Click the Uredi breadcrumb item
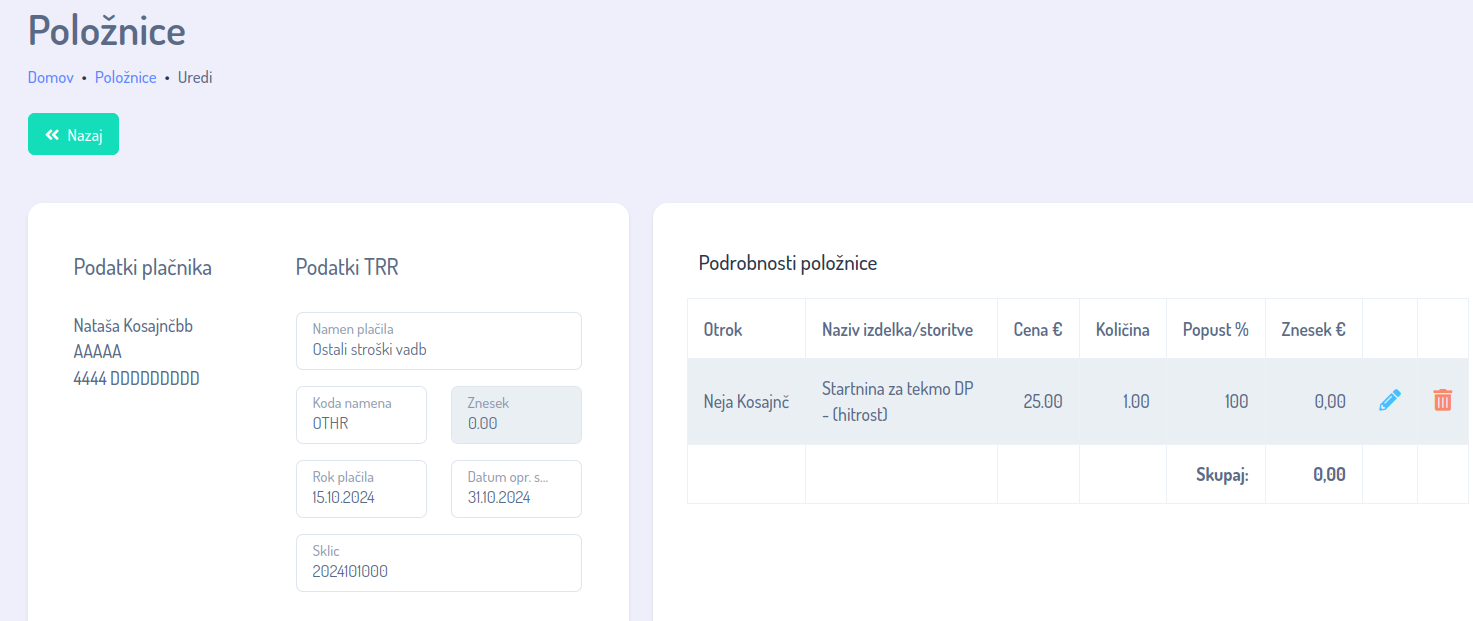The image size is (1473, 621). coord(195,77)
